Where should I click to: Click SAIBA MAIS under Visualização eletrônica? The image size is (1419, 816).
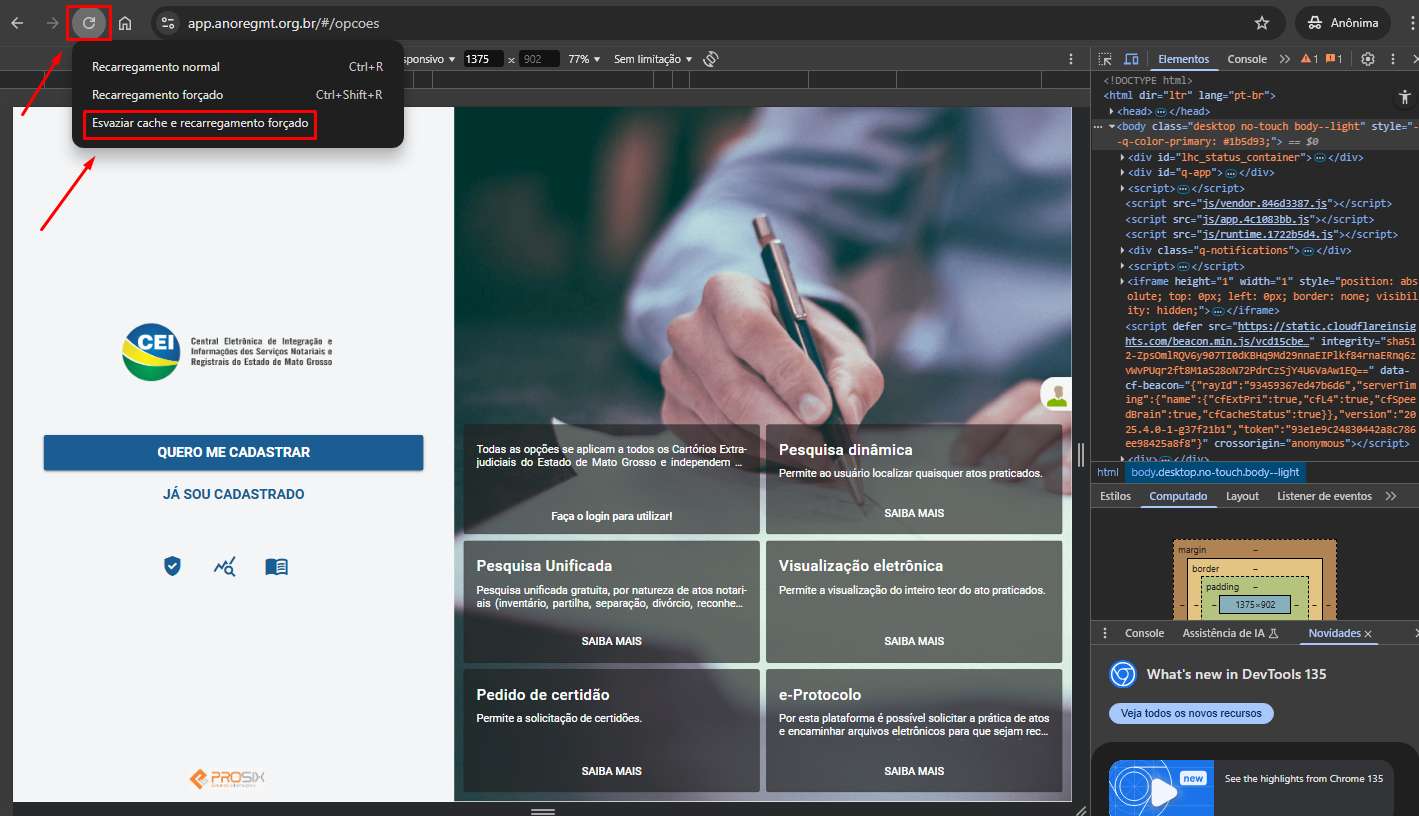click(x=914, y=641)
